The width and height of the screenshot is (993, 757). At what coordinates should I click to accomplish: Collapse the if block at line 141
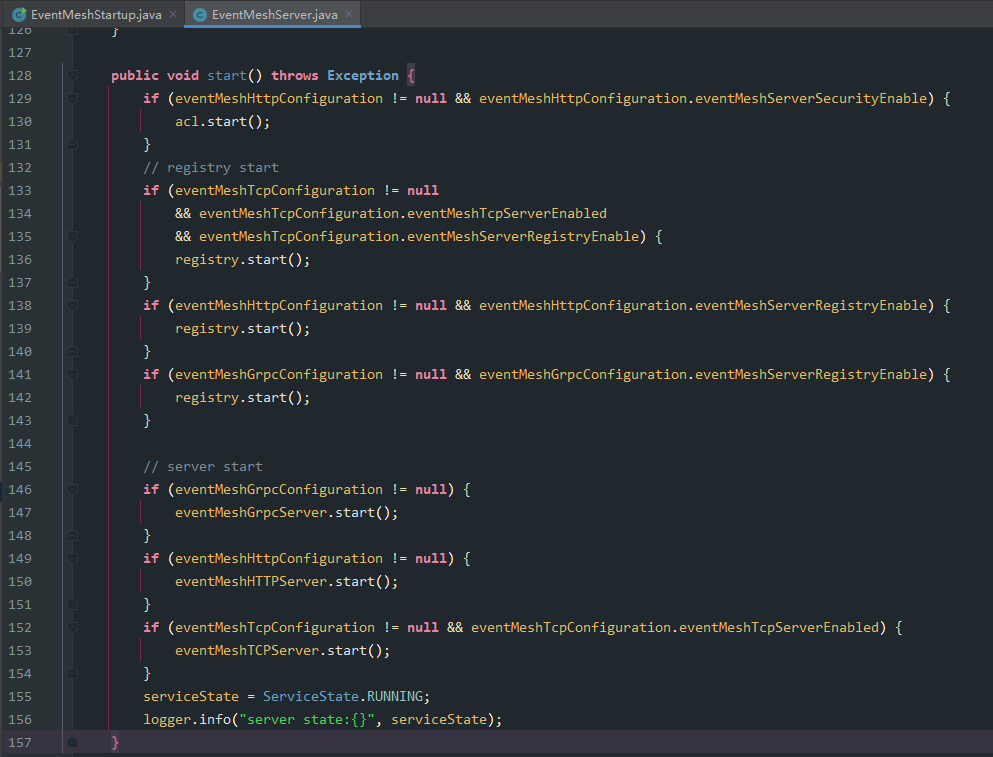tap(73, 374)
